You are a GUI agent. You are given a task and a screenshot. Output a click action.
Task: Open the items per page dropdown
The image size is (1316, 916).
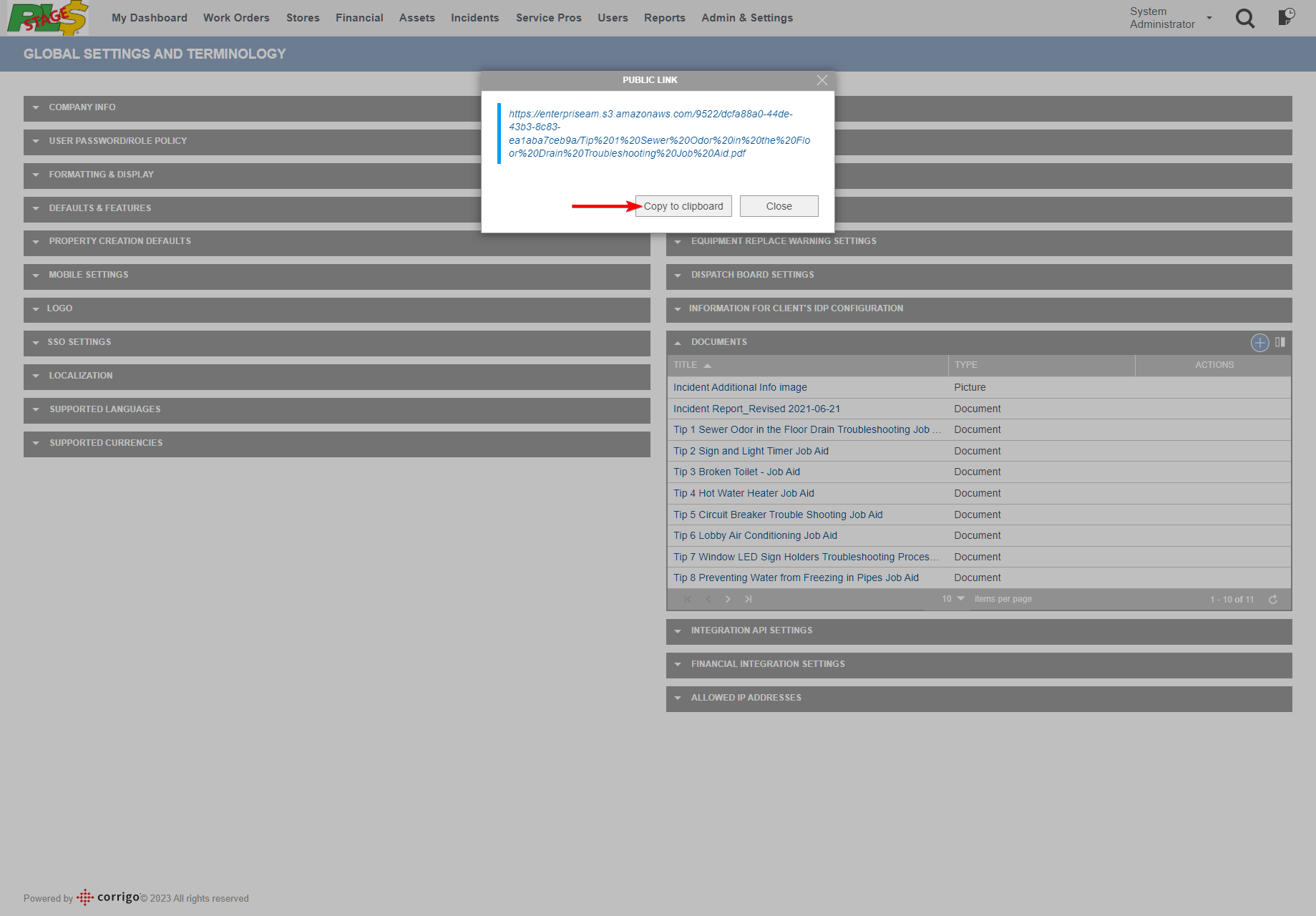point(952,599)
